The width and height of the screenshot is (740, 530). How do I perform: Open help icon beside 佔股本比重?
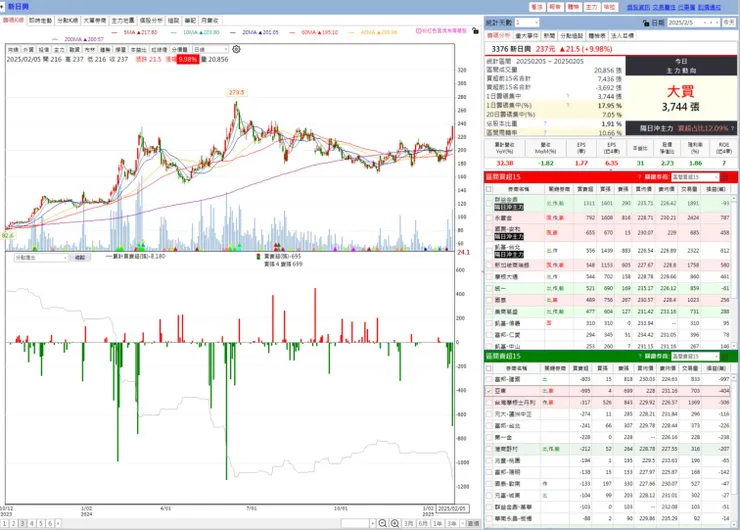tap(545, 124)
